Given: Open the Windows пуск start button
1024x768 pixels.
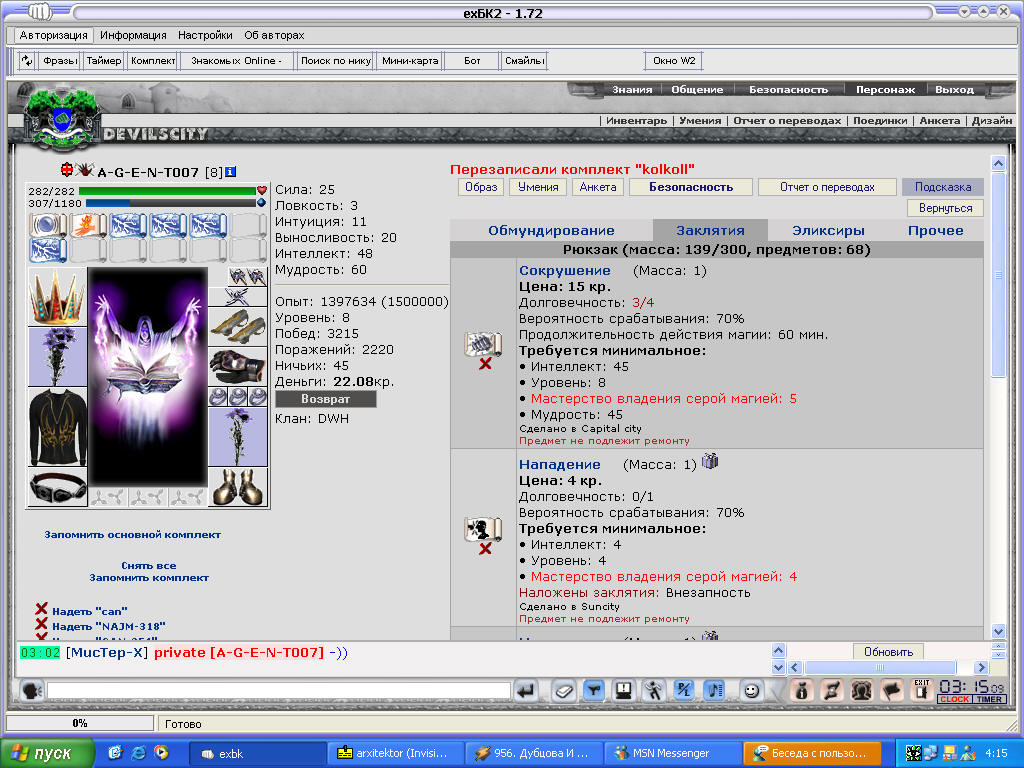Looking at the screenshot, I should coord(47,753).
